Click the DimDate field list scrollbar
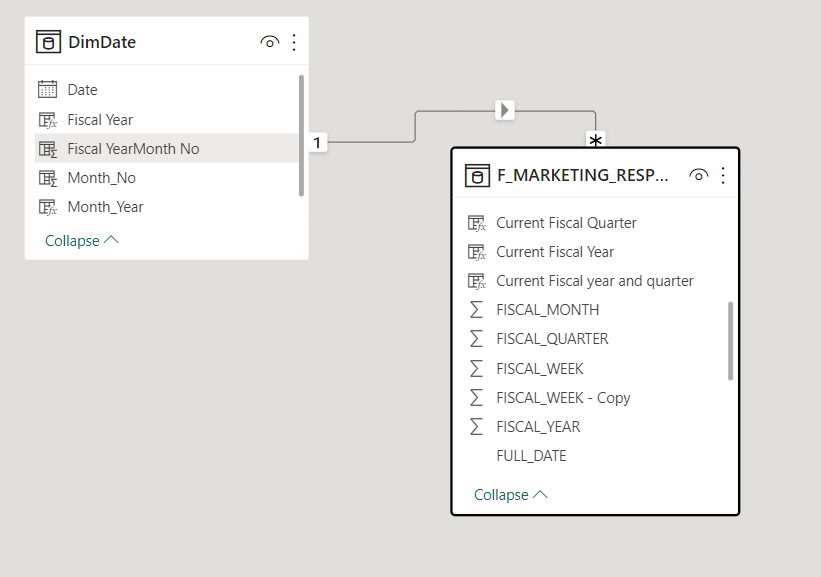The height and width of the screenshot is (577, 821). [x=301, y=136]
